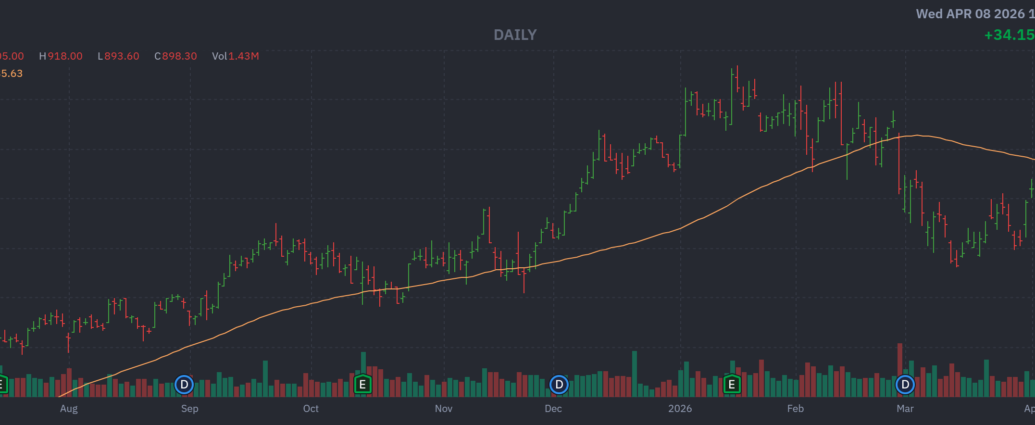The image size is (1035, 425).
Task: Click the earnings E marker at far left edge
Action: (3, 384)
